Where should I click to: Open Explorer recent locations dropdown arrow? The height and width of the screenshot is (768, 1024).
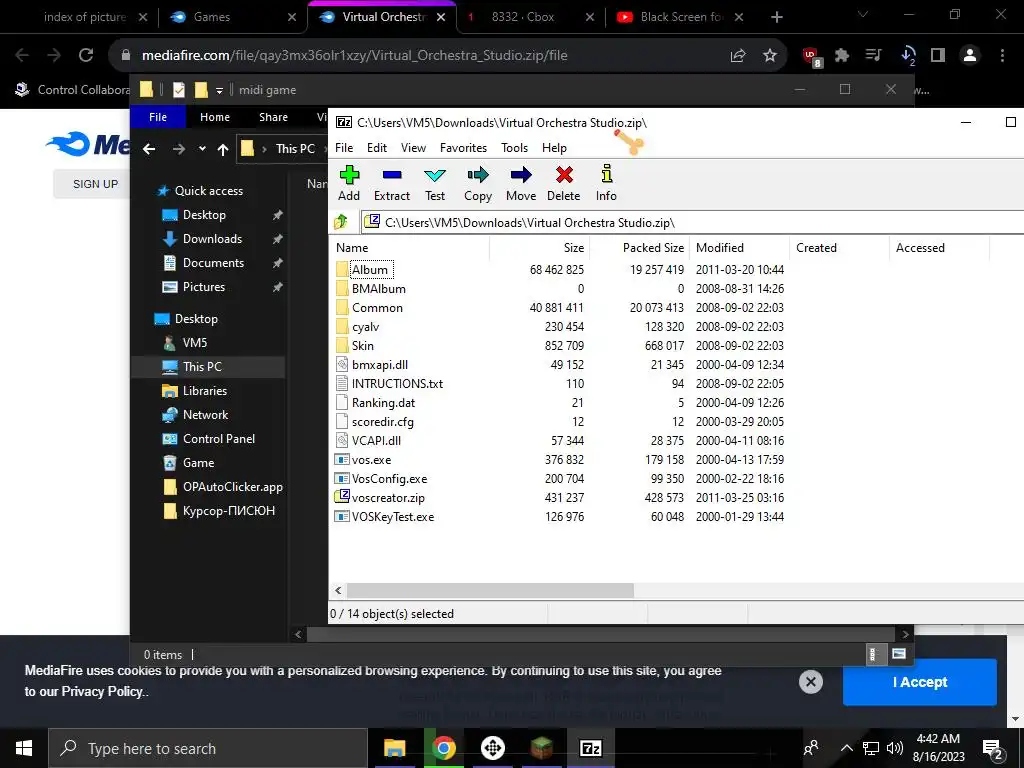click(202, 149)
